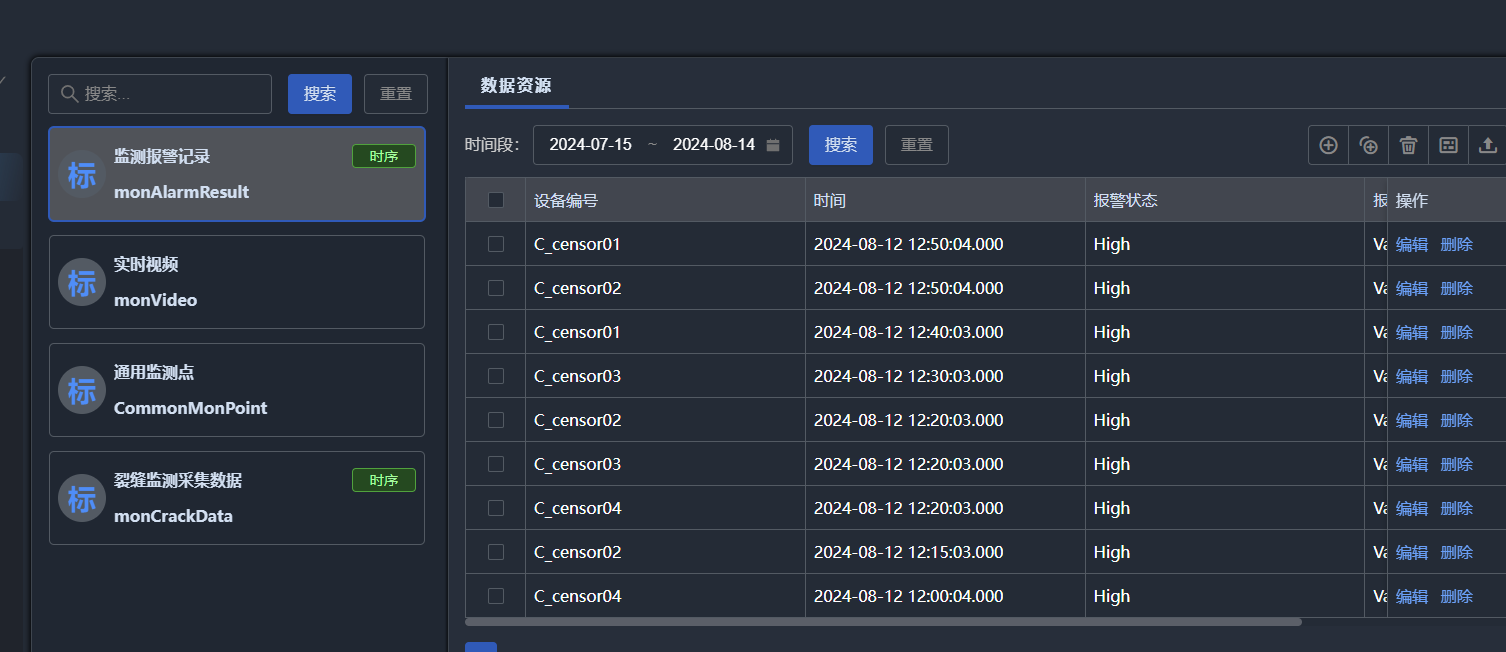Check the C_censor02 row at 12:50:04
This screenshot has height=652, width=1506.
496,288
